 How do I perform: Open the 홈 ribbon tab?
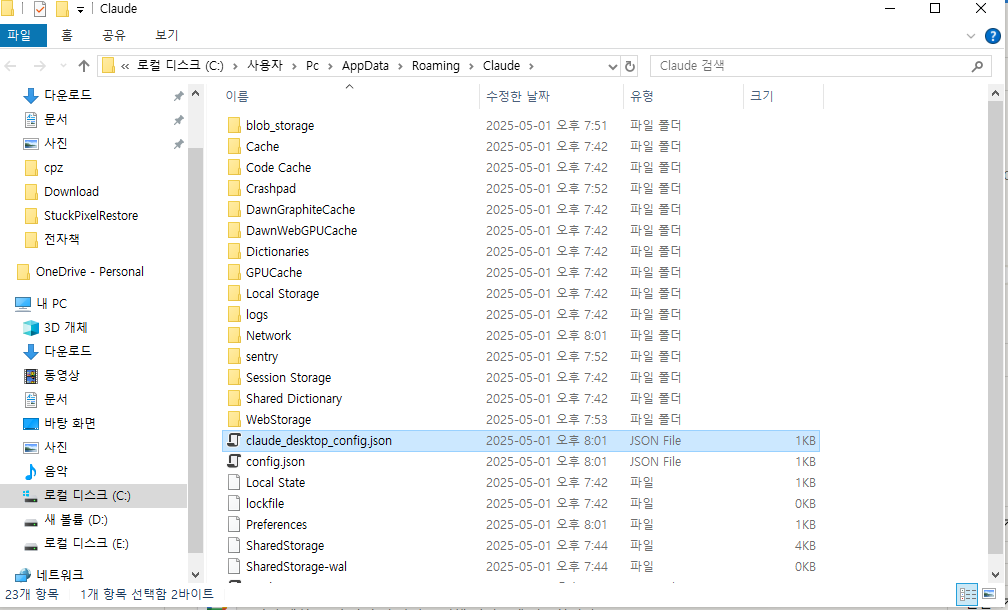(x=67, y=35)
